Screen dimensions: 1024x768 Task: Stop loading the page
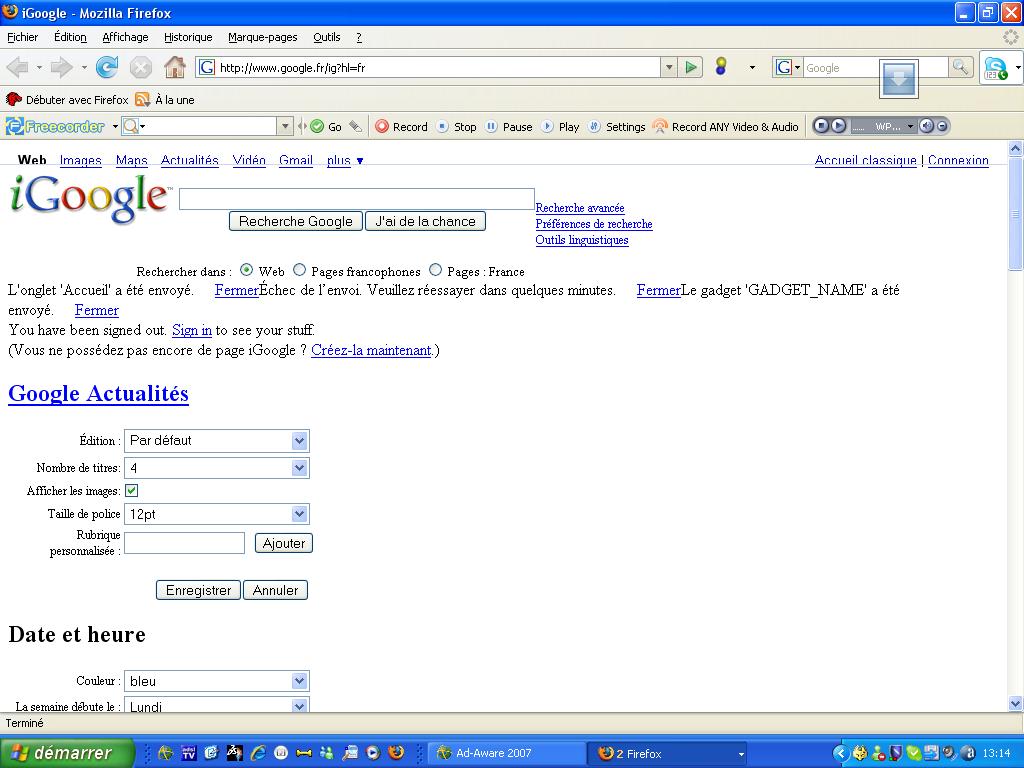click(x=140, y=67)
